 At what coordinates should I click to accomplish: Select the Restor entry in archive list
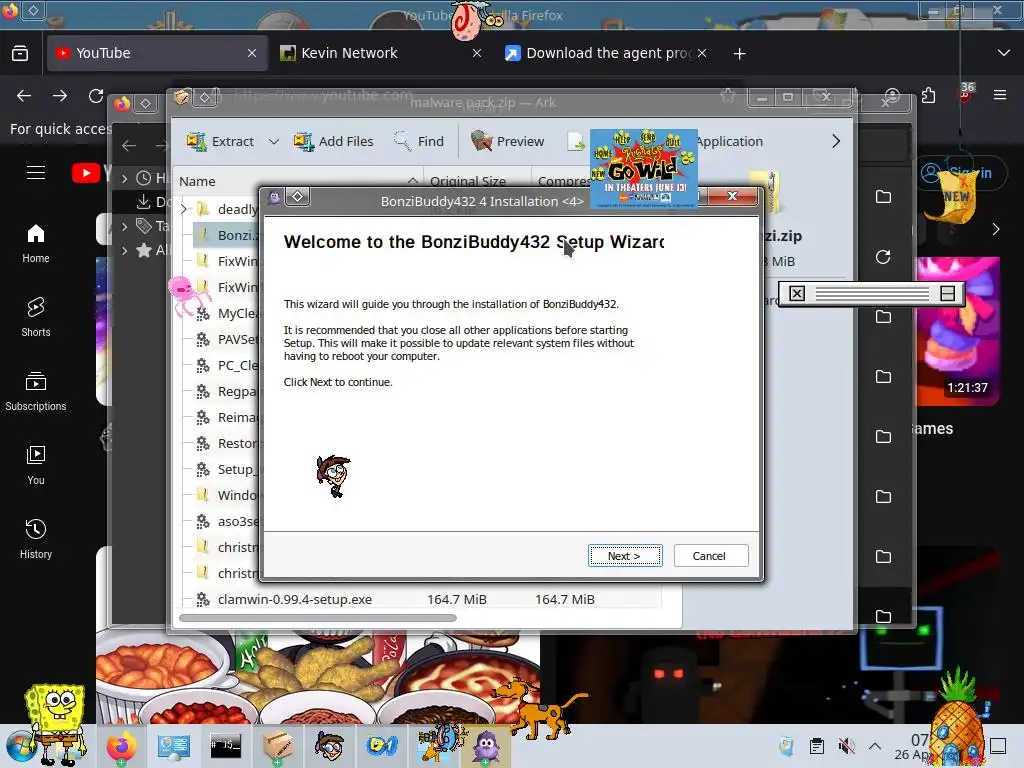[x=227, y=443]
